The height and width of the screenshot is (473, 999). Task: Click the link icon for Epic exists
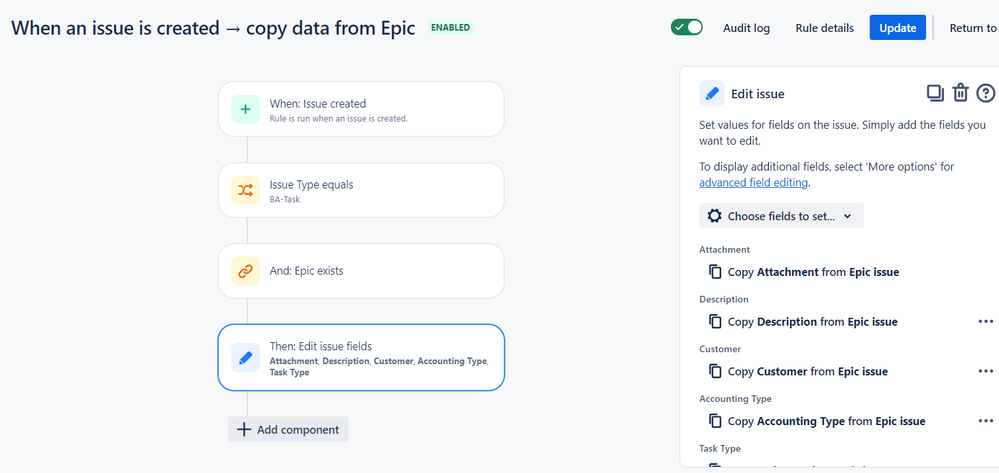pyautogui.click(x=245, y=271)
